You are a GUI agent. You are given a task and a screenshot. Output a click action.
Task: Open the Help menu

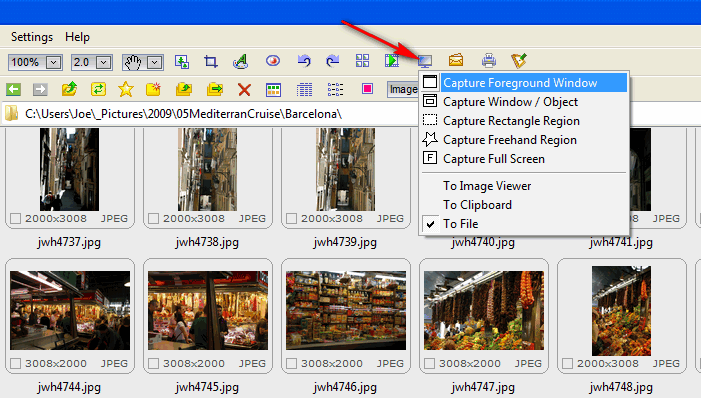coord(77,37)
